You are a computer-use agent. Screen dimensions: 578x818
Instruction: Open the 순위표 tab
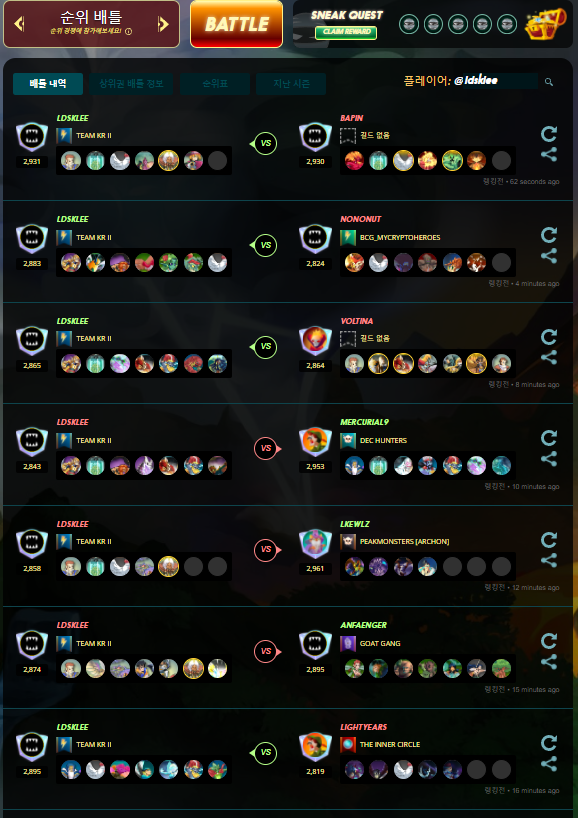215,83
